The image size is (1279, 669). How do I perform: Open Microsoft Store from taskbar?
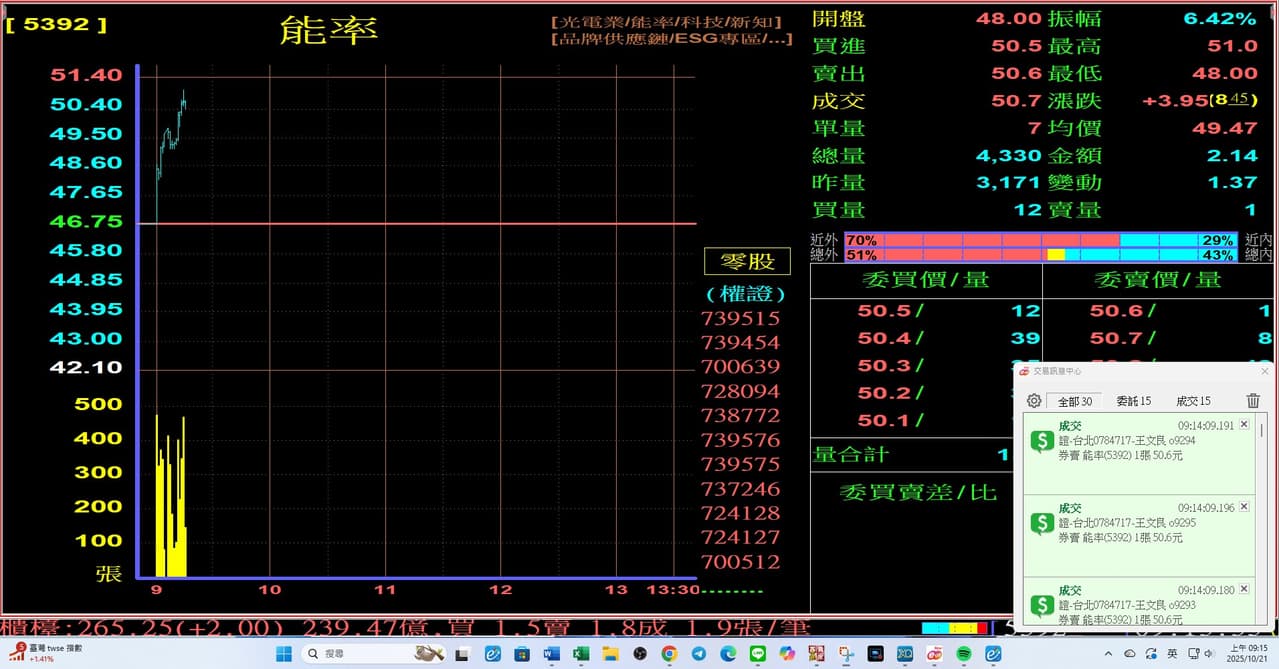click(521, 654)
